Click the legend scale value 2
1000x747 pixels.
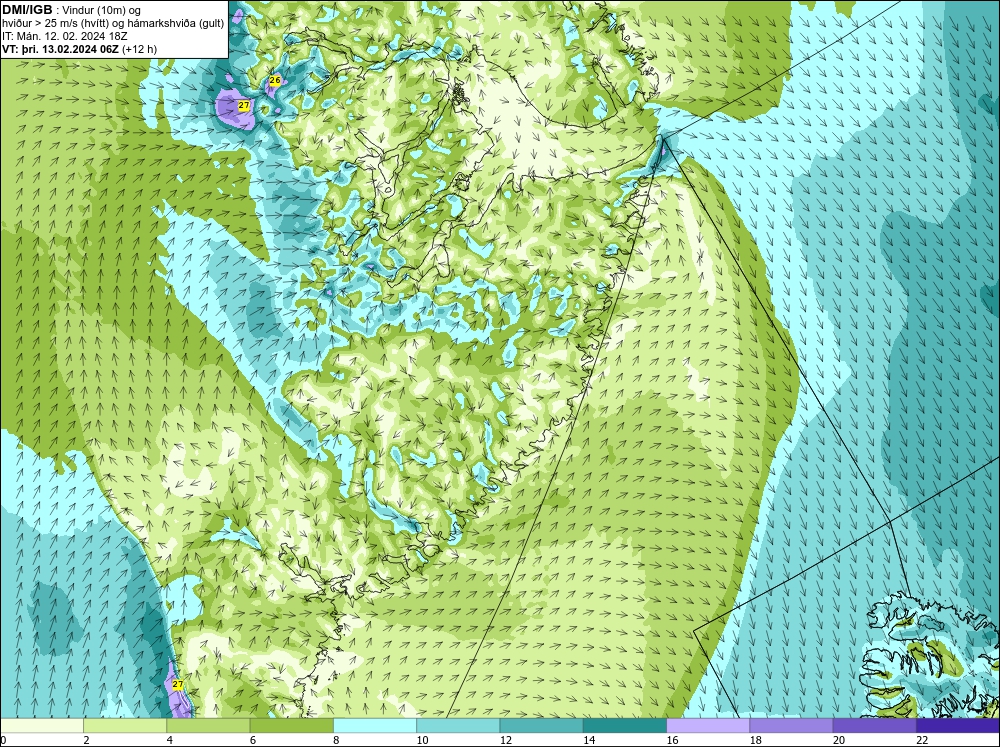tap(86, 740)
